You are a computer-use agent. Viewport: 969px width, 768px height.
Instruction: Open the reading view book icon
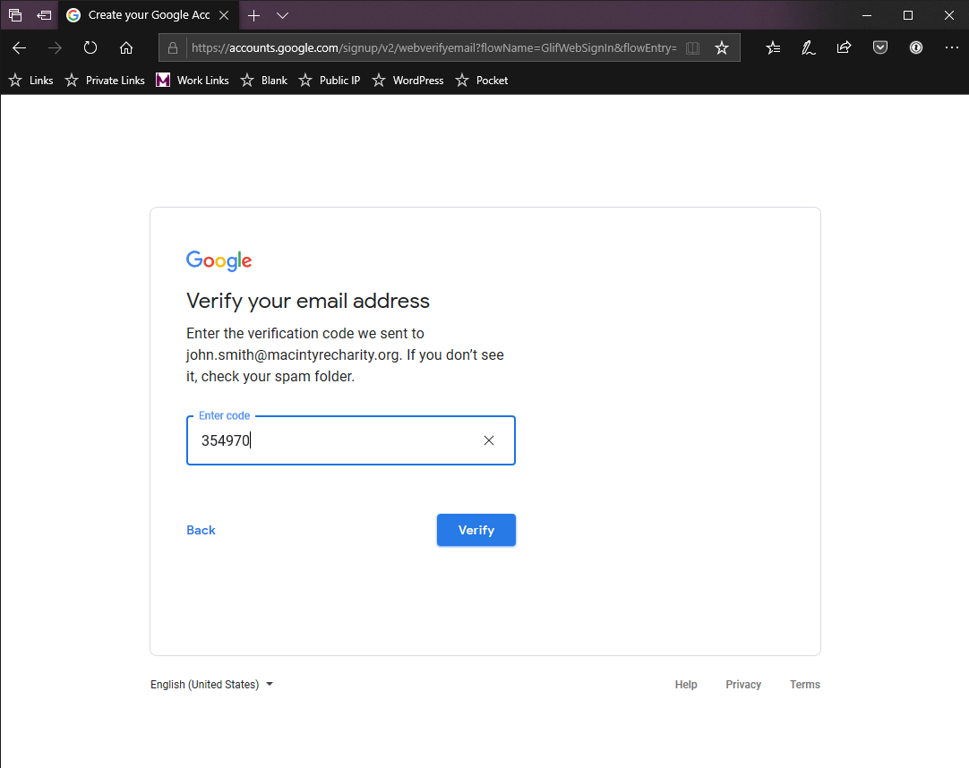(692, 47)
